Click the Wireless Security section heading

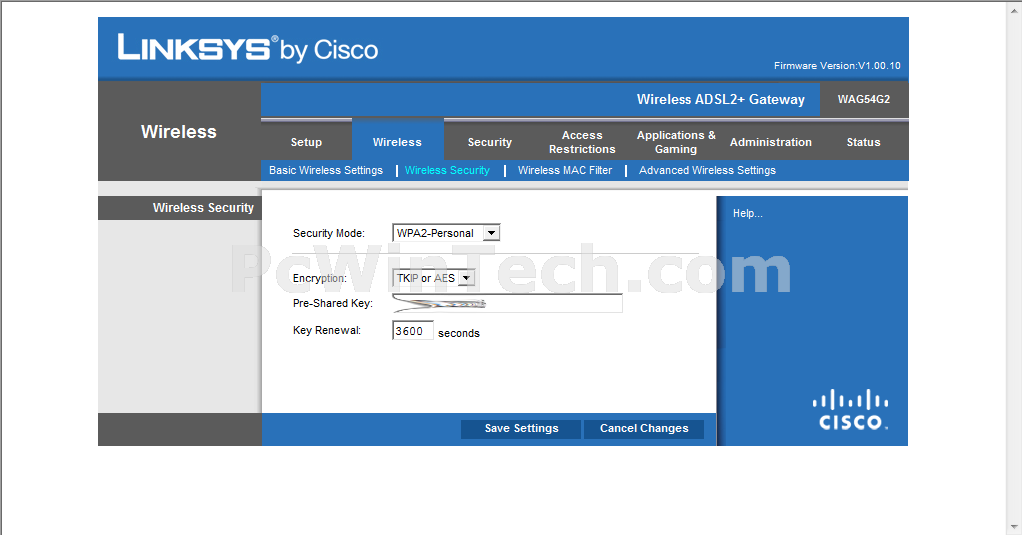click(x=203, y=207)
